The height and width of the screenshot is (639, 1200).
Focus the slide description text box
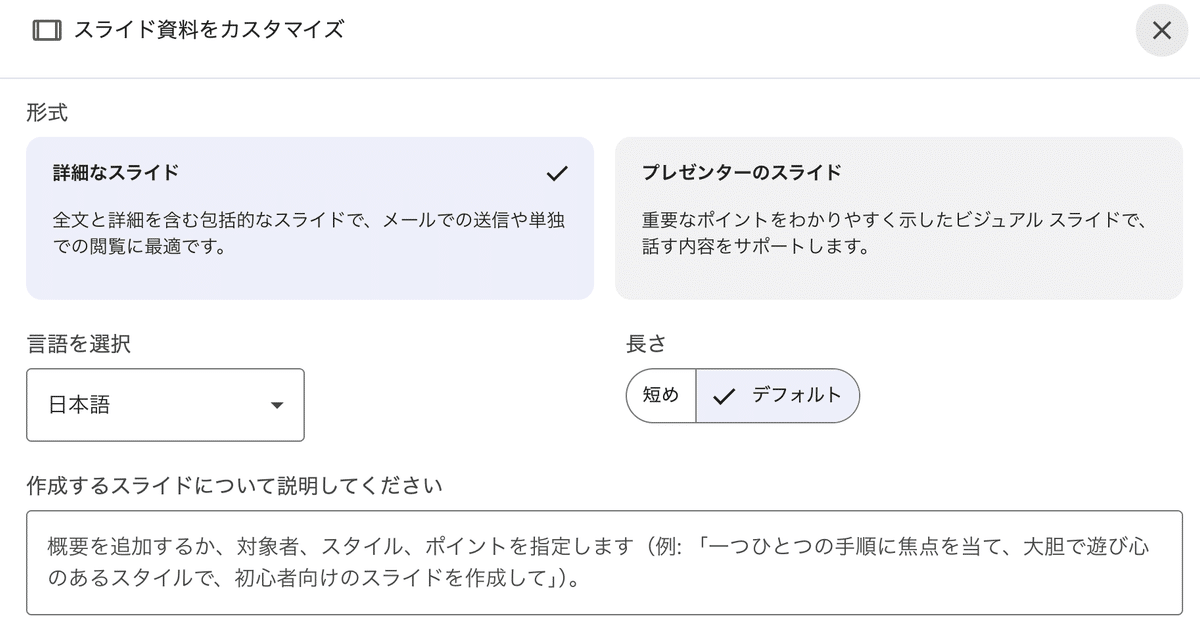604,562
